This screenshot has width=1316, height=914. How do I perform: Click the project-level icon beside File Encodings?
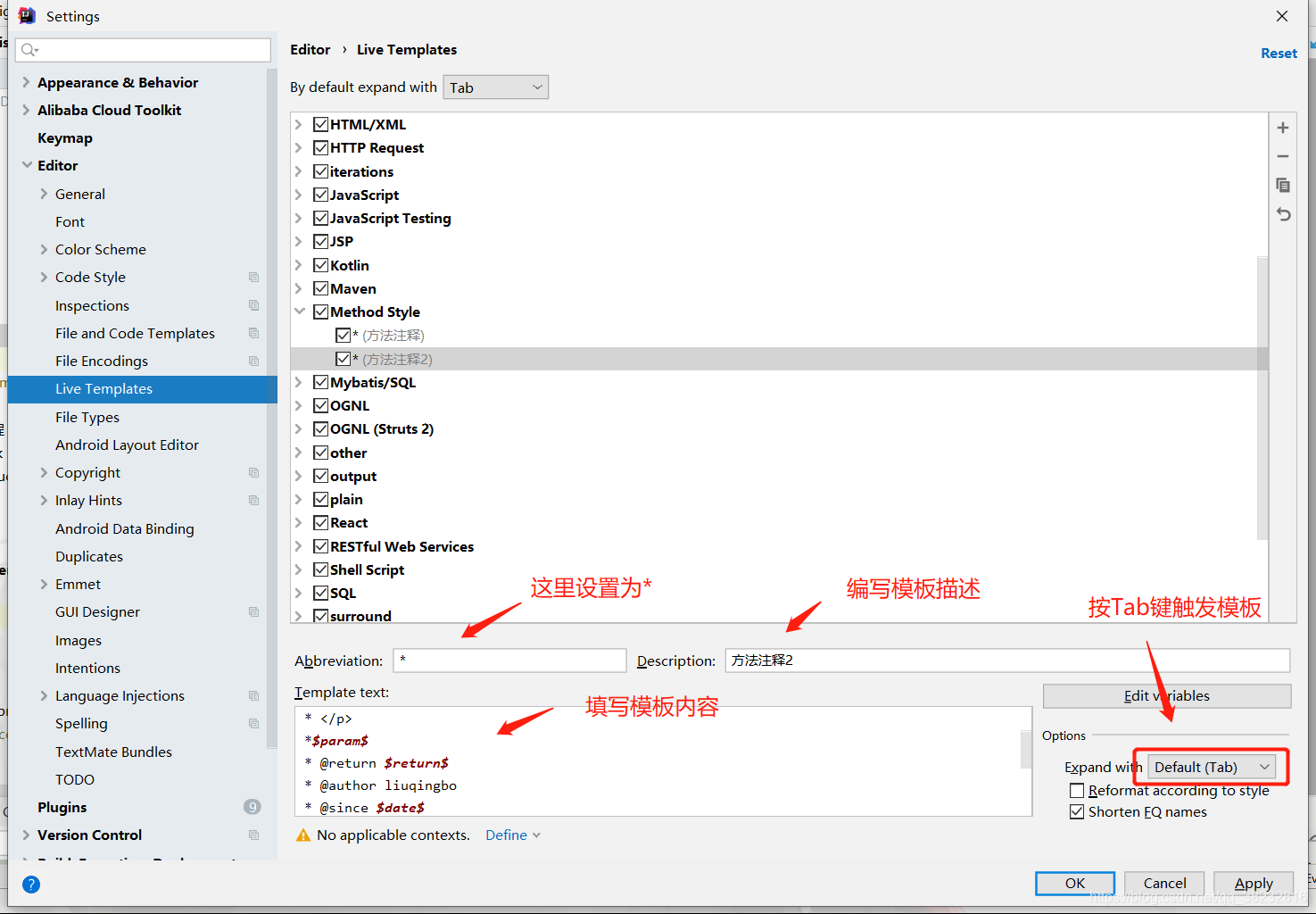253,361
